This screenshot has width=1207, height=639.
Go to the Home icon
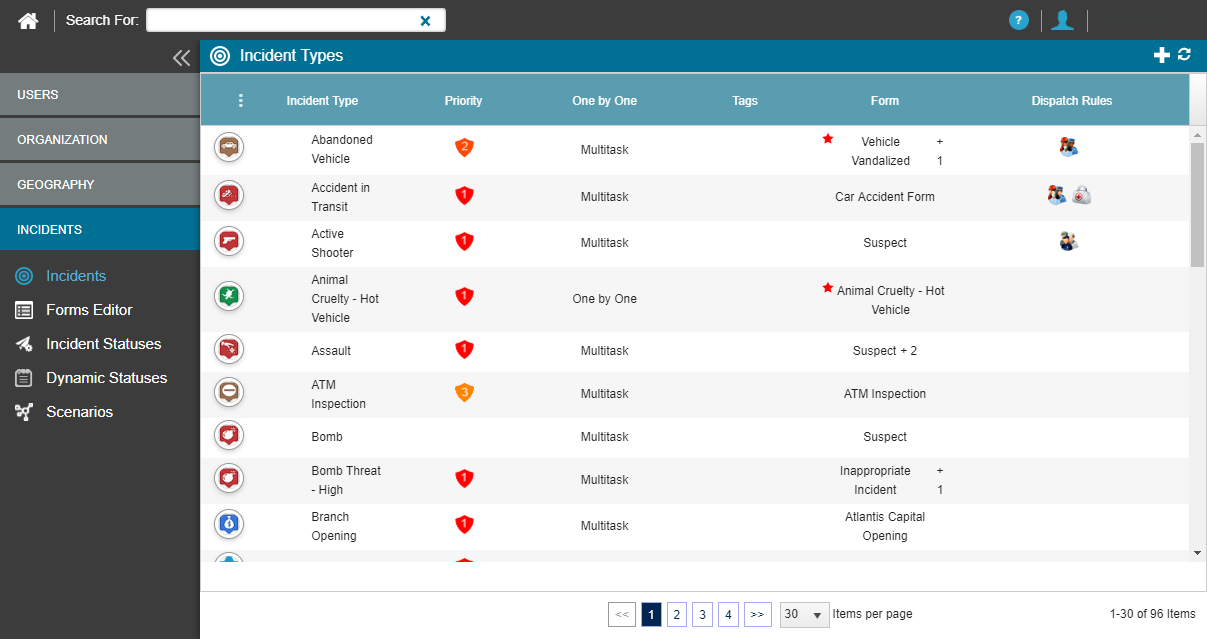28,20
